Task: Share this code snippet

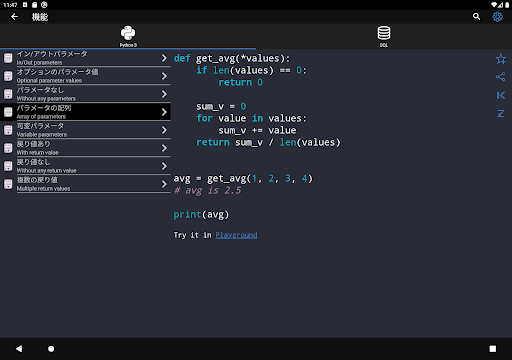Action: tap(500, 77)
